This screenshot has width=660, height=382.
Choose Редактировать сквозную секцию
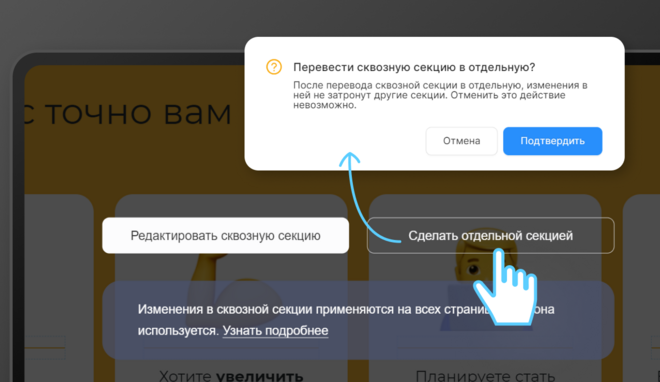click(x=226, y=236)
